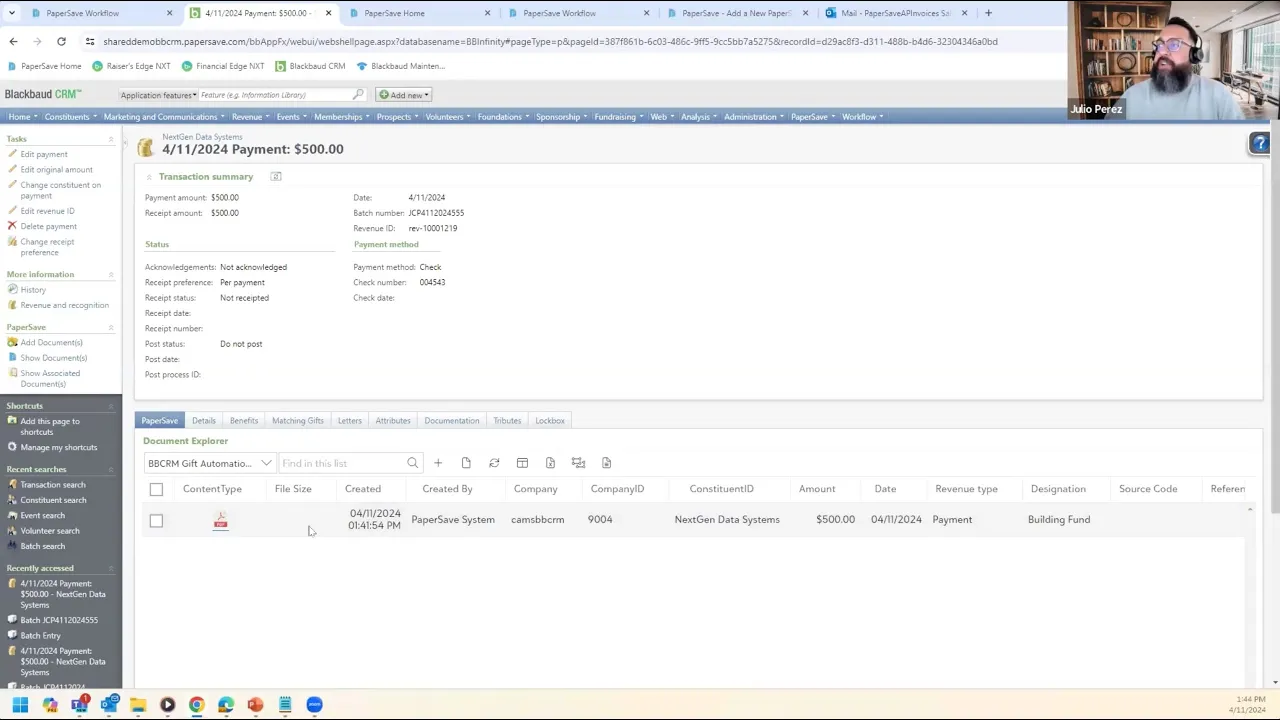Click the workflow diagram icon in toolbar
The width and height of the screenshot is (1280, 720).
click(578, 463)
